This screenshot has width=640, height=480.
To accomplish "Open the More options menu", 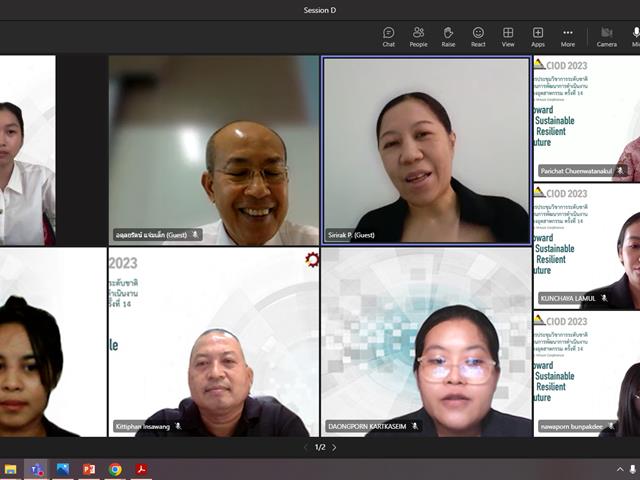I will pos(568,37).
